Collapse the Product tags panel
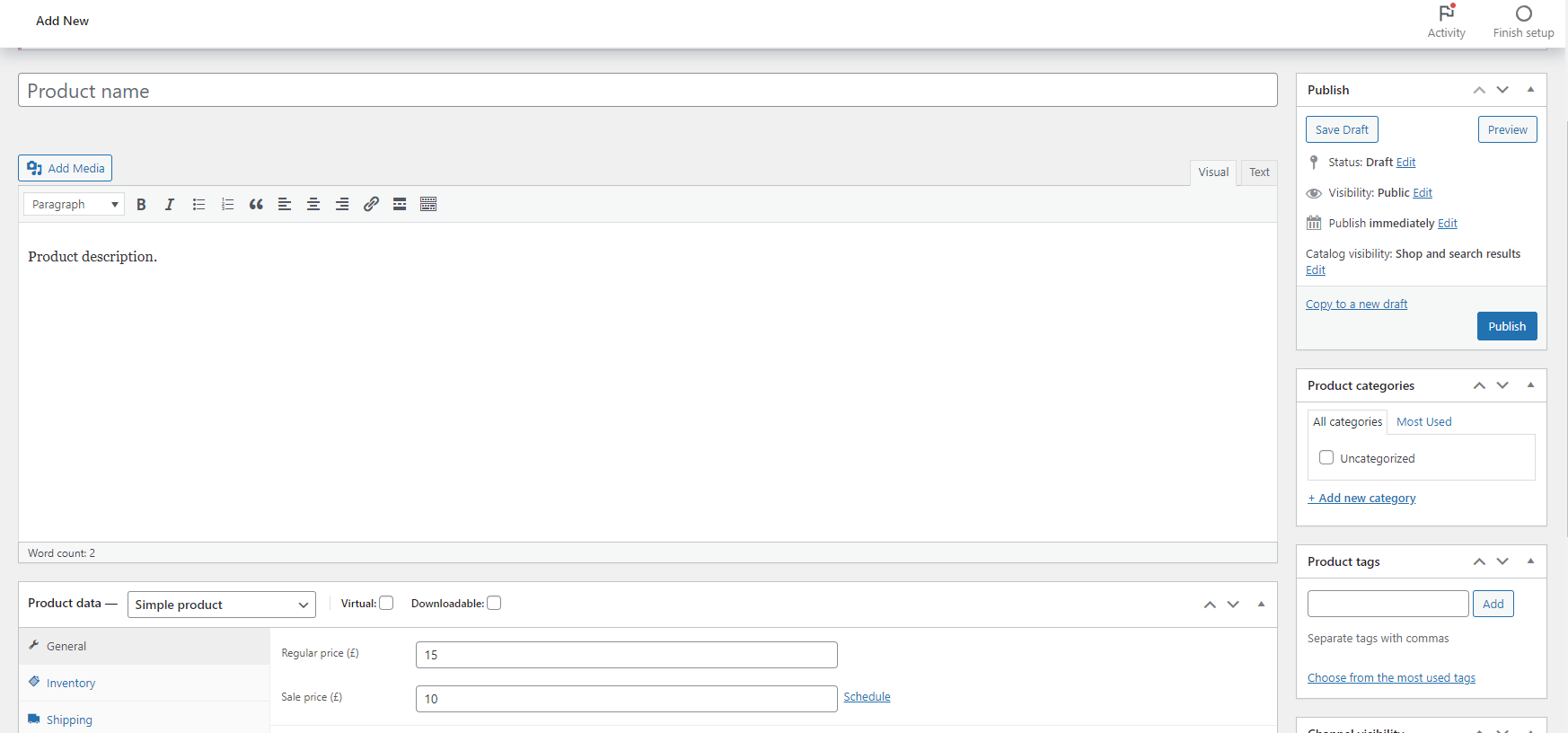Viewport: 1568px width, 733px height. pos(1530,561)
